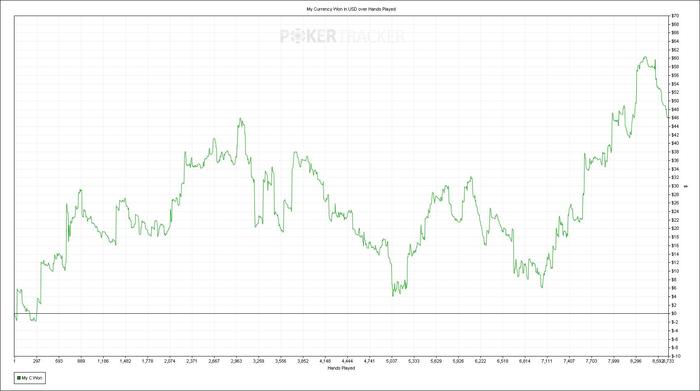Image resolution: width=700 pixels, height=391 pixels.
Task: Click the 'Hands Played' x-axis title
Action: [342, 368]
